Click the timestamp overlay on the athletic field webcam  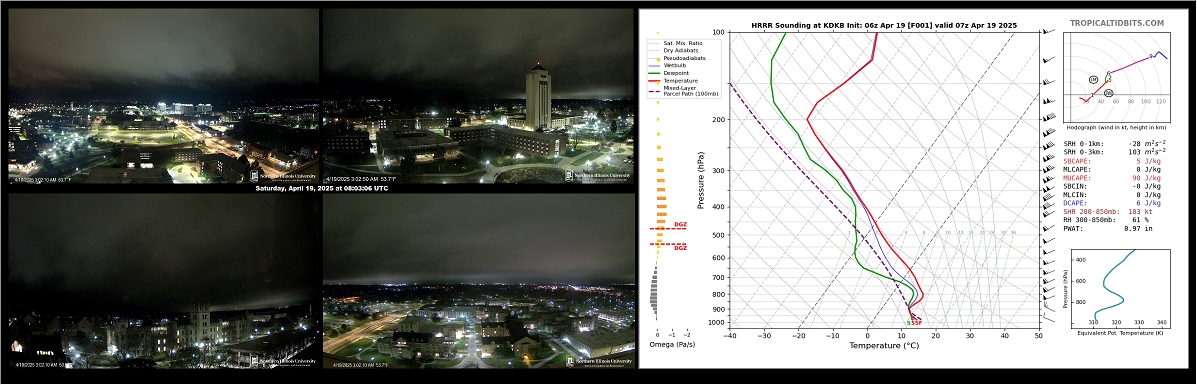pos(44,179)
